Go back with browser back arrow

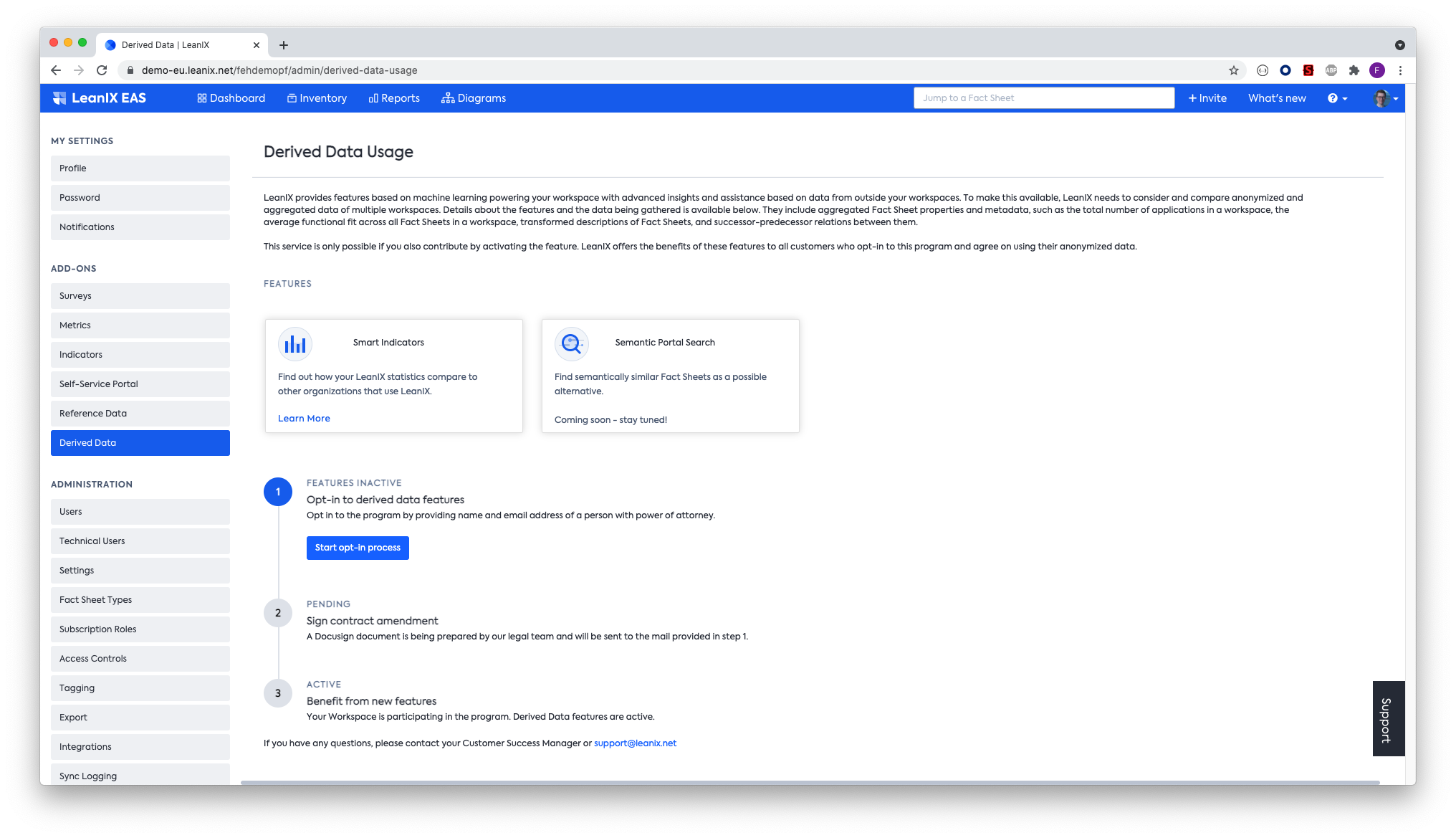pos(56,70)
